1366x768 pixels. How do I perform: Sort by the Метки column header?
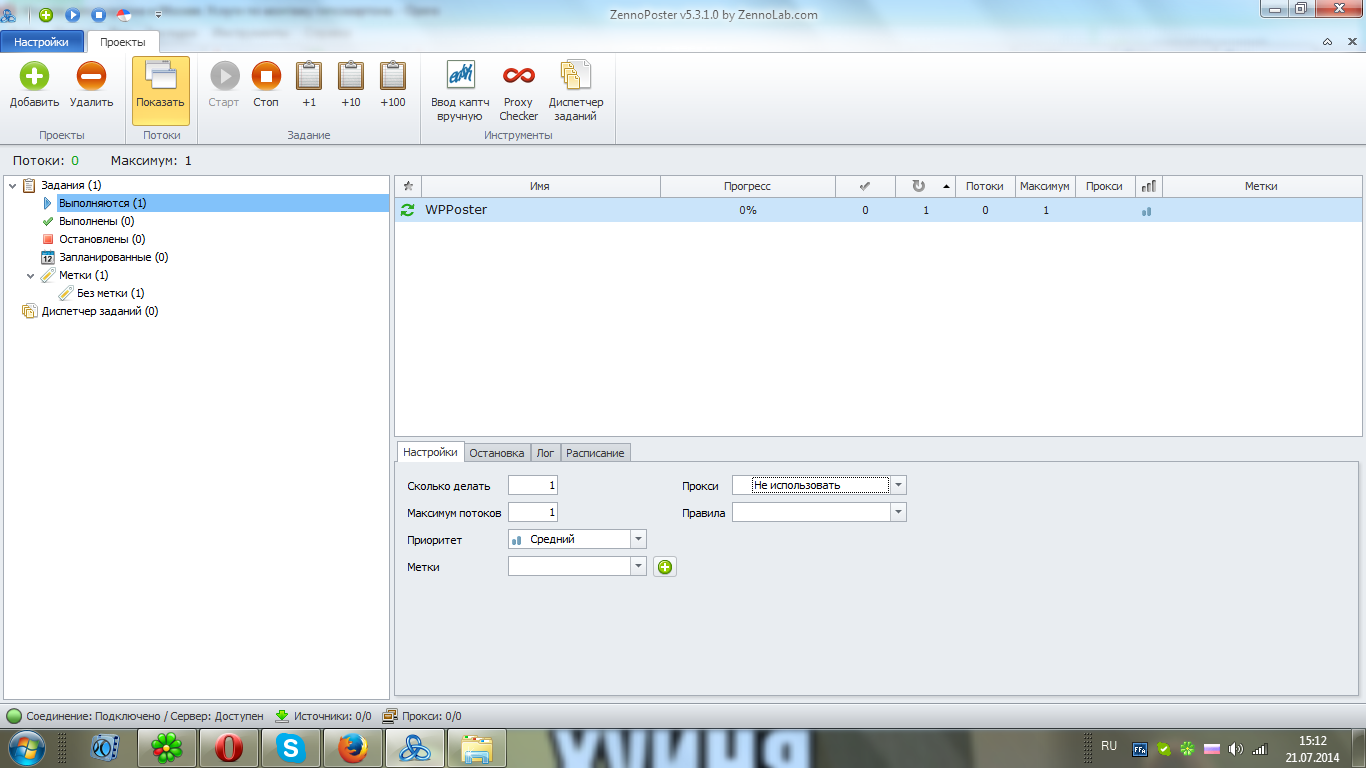1261,186
